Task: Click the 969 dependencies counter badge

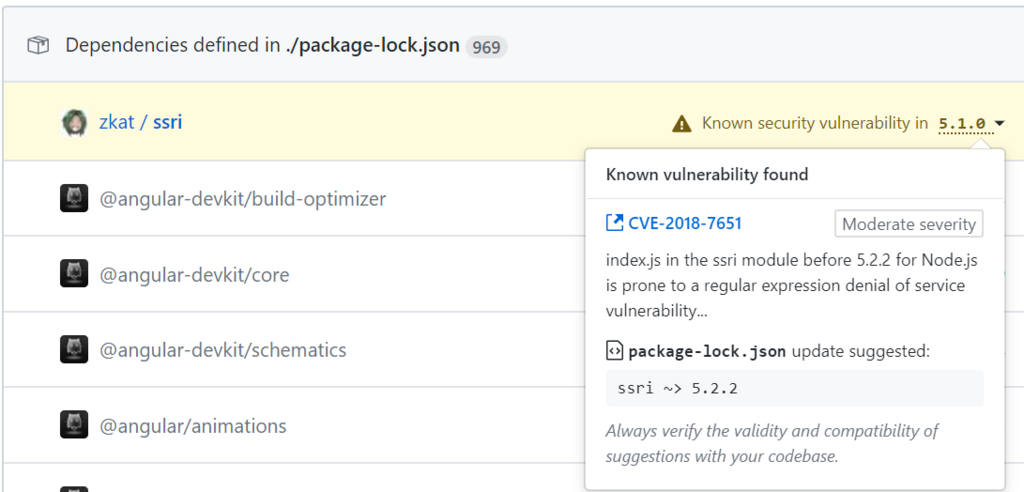Action: coord(486,46)
